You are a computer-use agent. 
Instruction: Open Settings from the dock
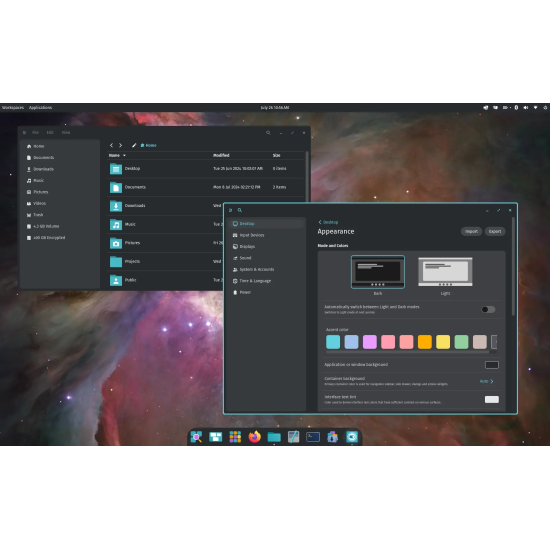pyautogui.click(x=352, y=437)
